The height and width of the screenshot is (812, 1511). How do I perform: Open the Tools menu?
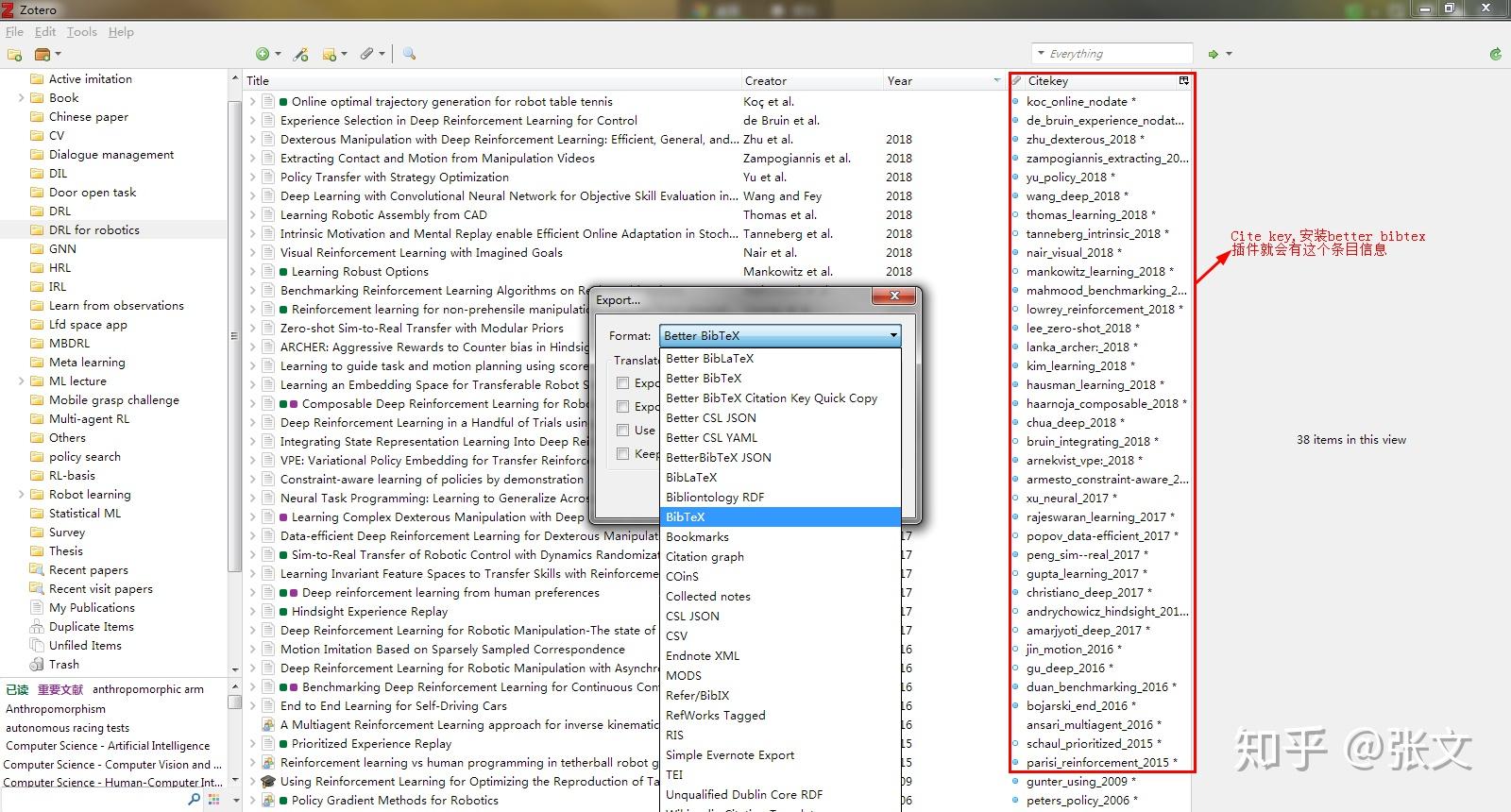(82, 32)
